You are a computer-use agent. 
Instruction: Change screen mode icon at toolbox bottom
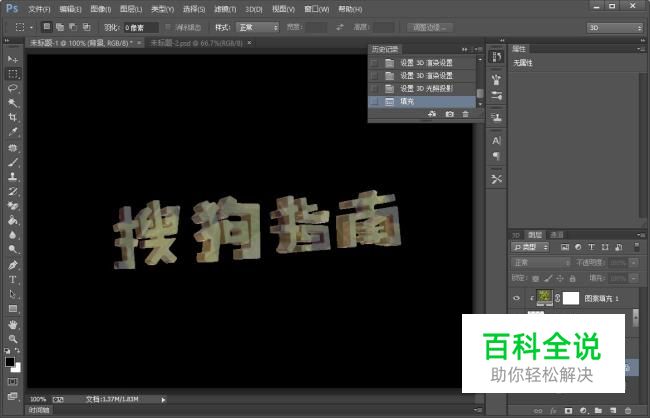[13, 396]
